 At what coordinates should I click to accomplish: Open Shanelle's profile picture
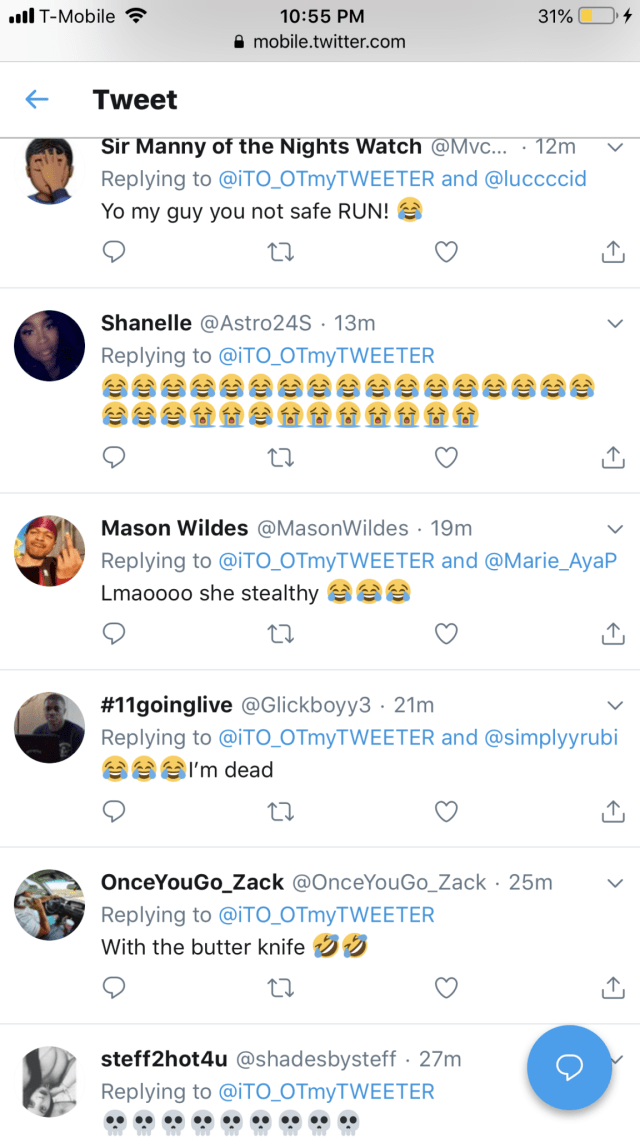(x=50, y=346)
